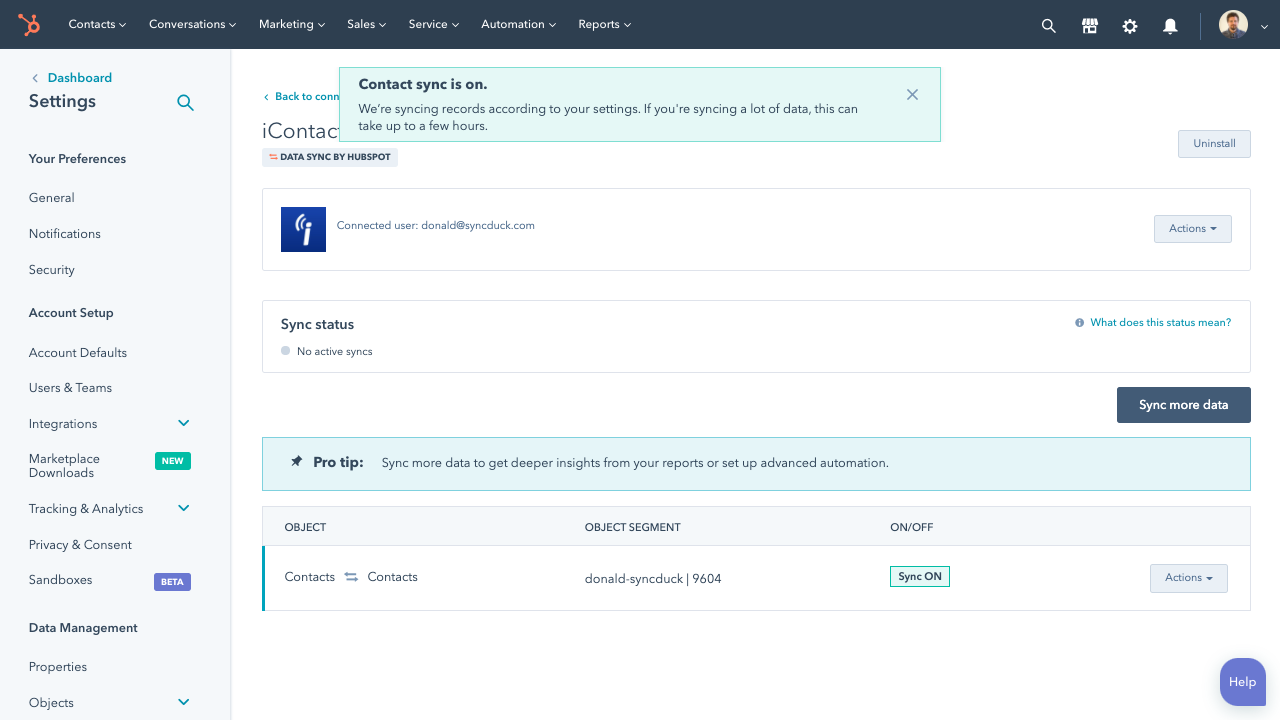
Task: Open the Marketing menu
Action: pos(292,24)
